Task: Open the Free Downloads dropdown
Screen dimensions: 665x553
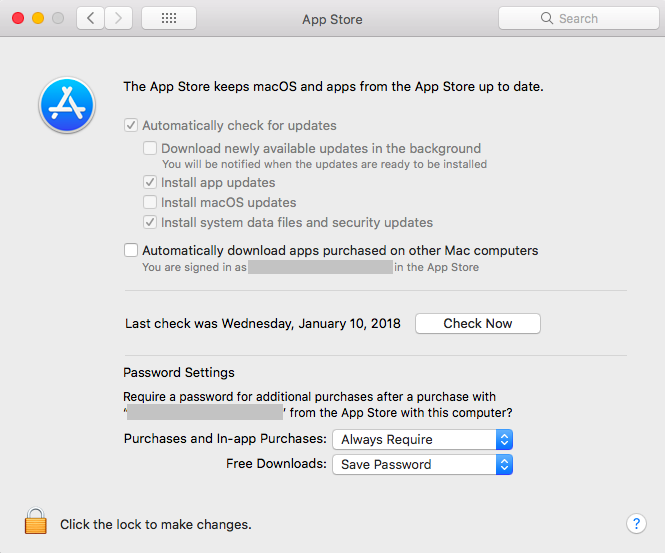Action: 422,464
